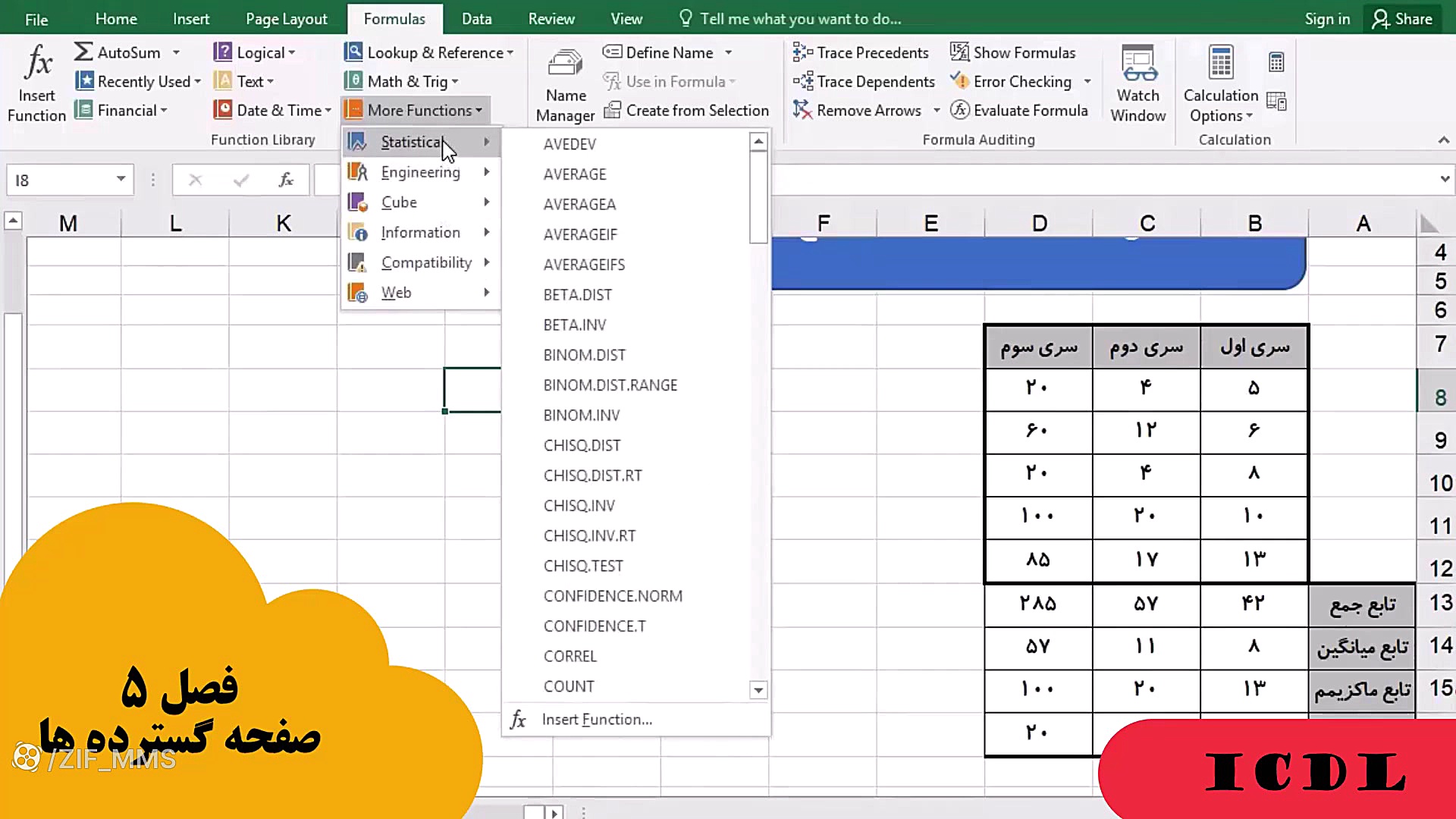The width and height of the screenshot is (1456, 819).
Task: Click the Calculate Sheet icon
Action: click(x=1276, y=101)
